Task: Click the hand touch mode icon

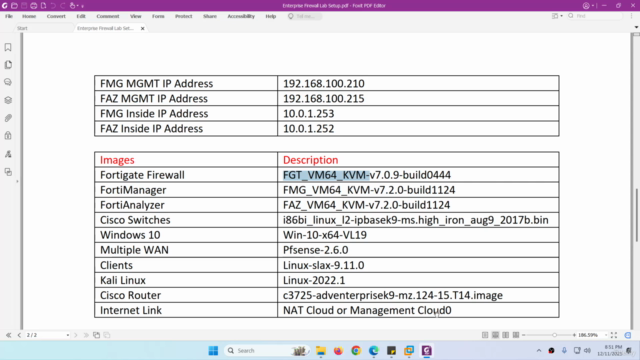Action: 73,6
